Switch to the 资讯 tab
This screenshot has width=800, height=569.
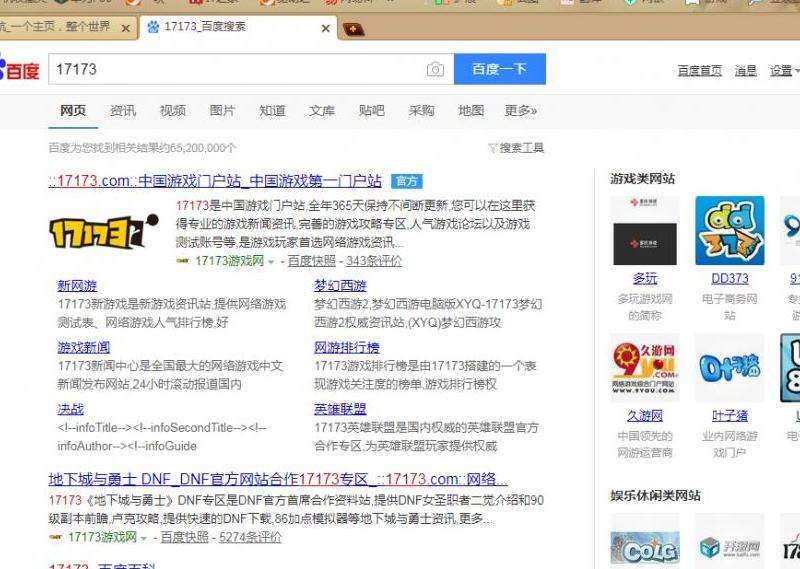123,110
